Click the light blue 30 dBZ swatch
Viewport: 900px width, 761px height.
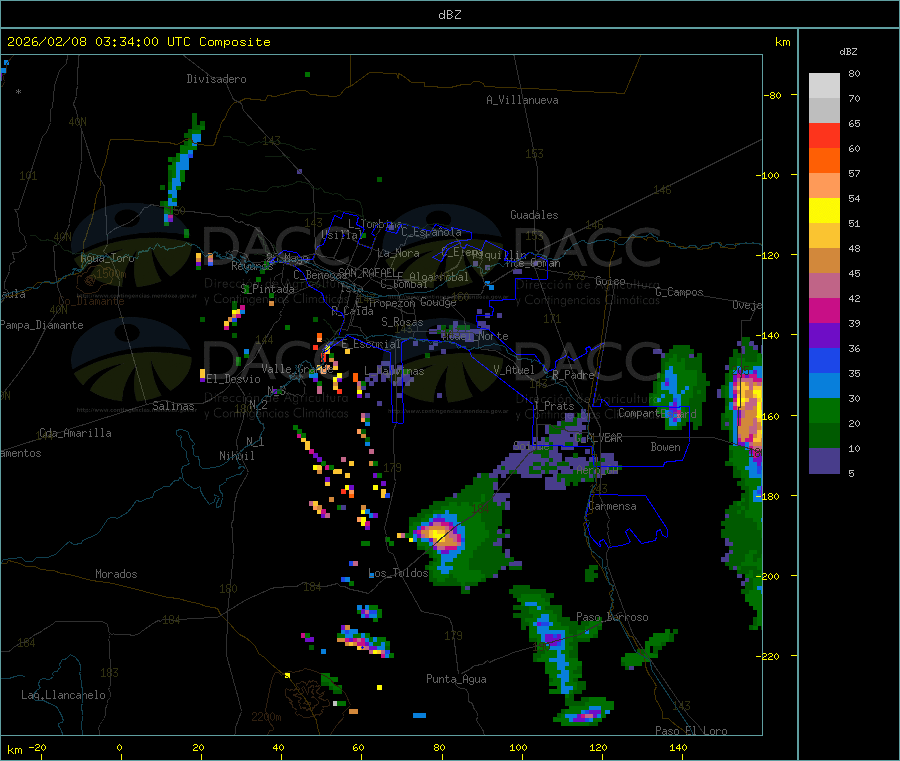click(824, 386)
